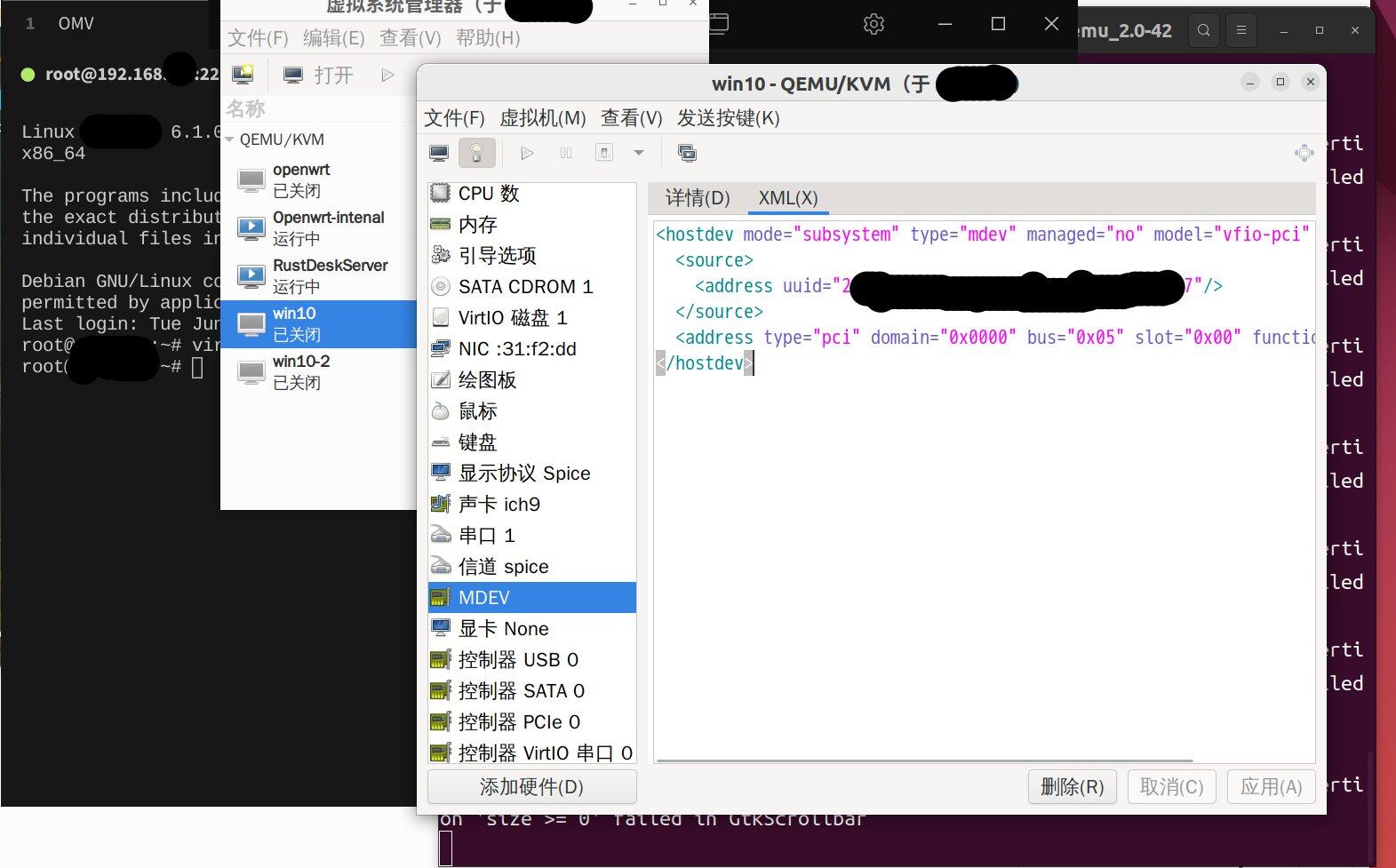Click 名称 column header in manager
This screenshot has height=868, width=1396.
(245, 109)
